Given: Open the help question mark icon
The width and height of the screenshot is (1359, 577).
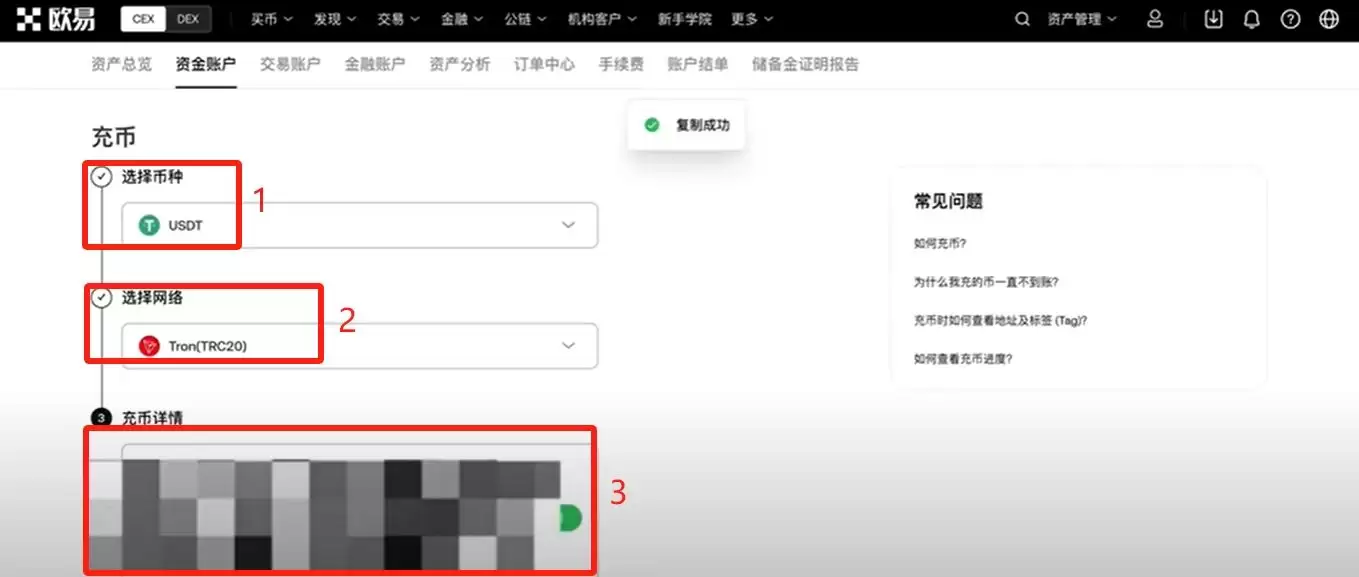Looking at the screenshot, I should point(1288,18).
